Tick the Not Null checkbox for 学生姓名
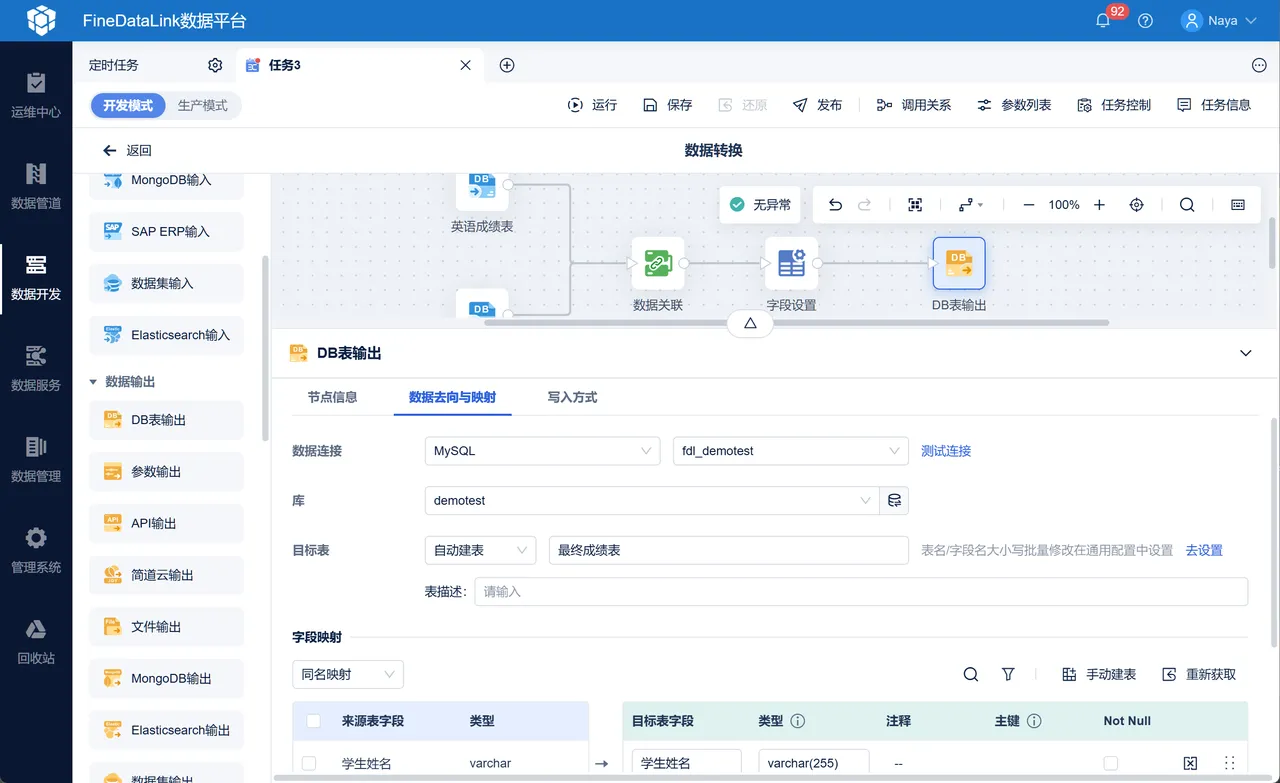This screenshot has width=1280, height=783. click(1111, 763)
